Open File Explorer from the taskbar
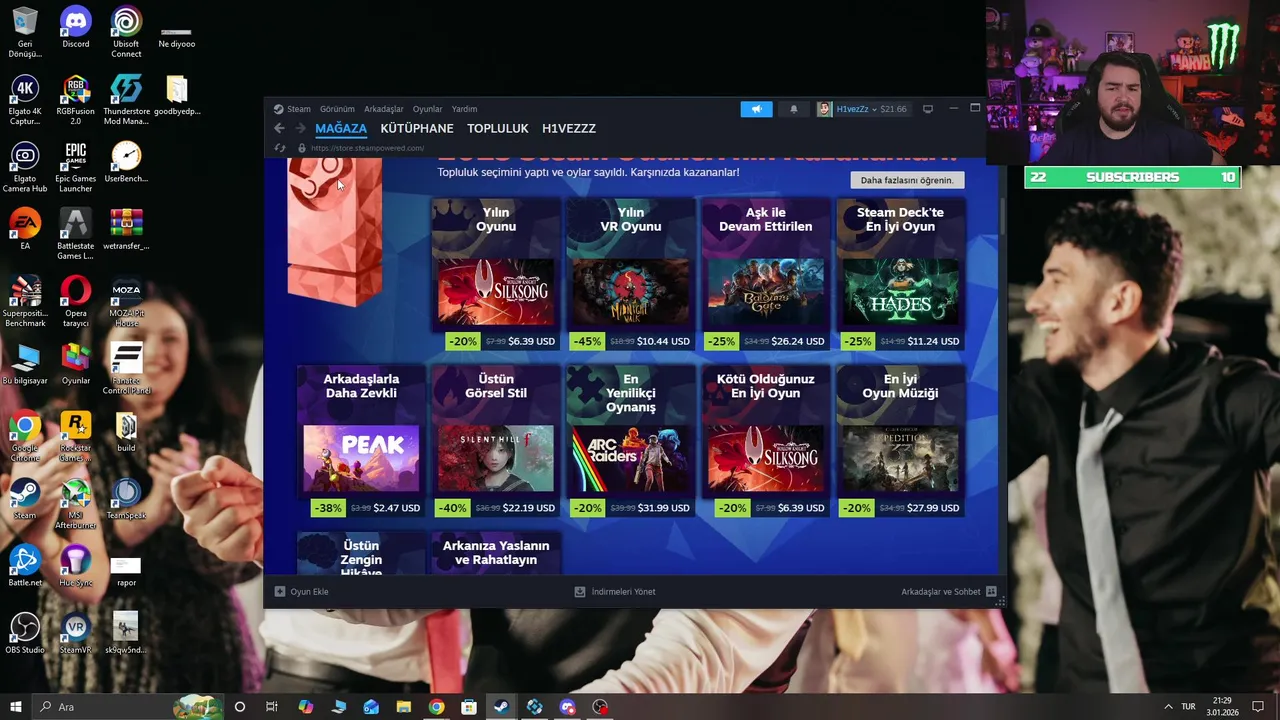The height and width of the screenshot is (720, 1280). coord(403,707)
